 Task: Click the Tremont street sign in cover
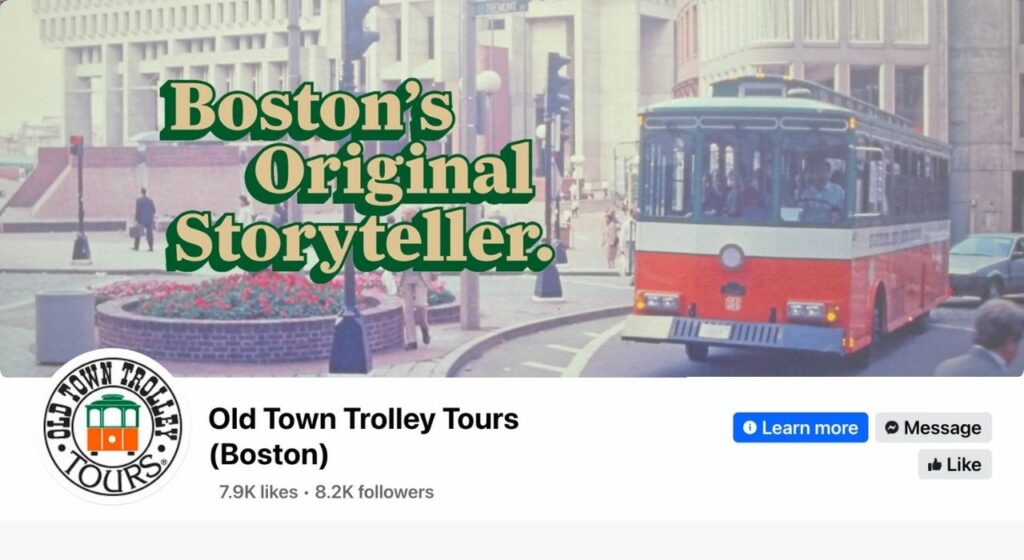501,7
